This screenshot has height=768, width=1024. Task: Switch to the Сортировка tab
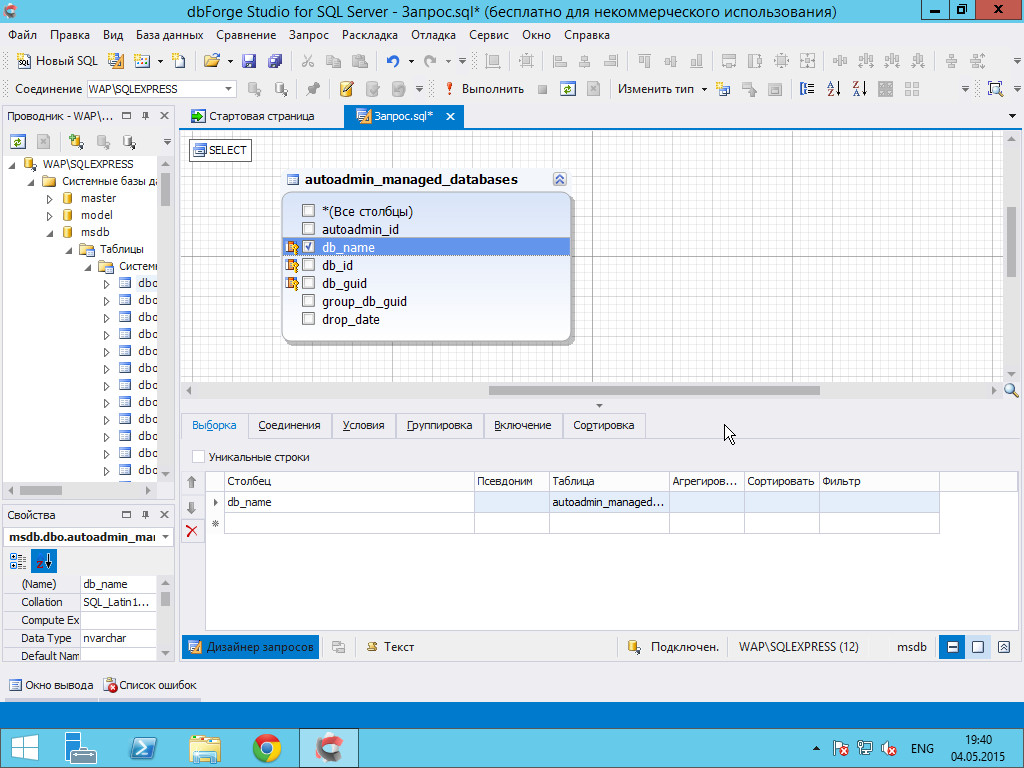point(603,425)
